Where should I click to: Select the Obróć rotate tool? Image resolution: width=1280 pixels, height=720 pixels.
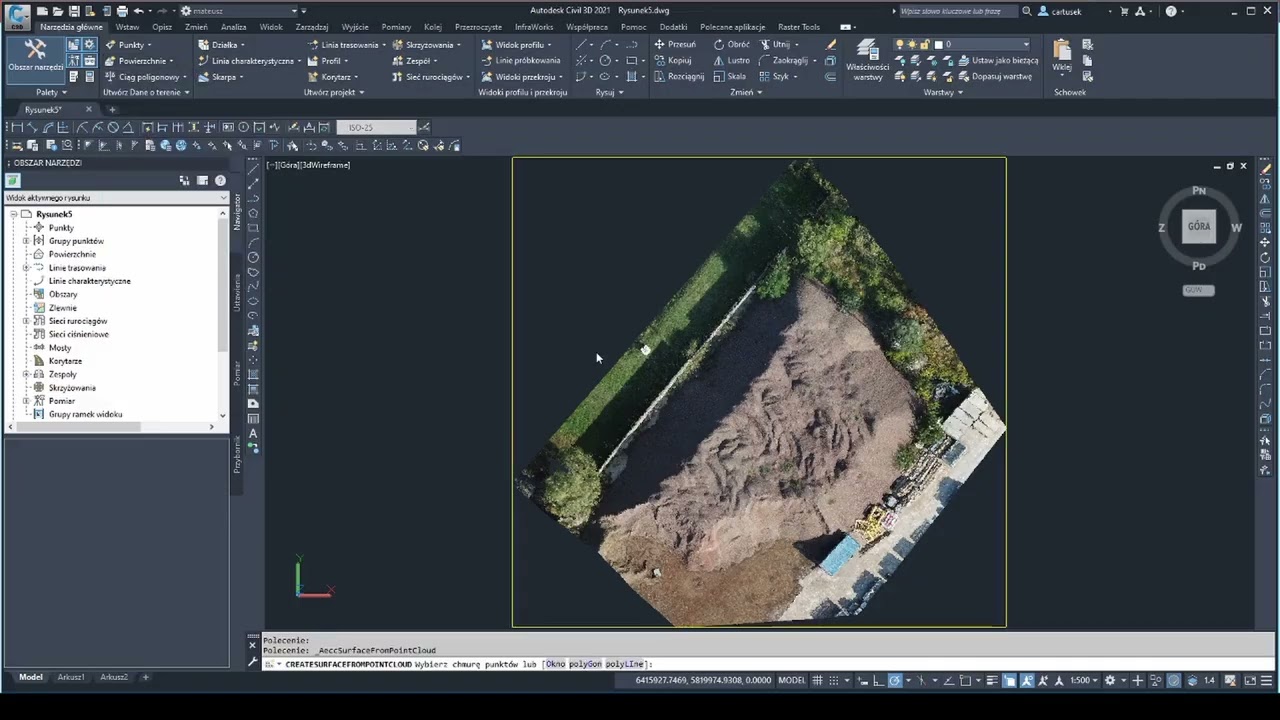tap(732, 44)
